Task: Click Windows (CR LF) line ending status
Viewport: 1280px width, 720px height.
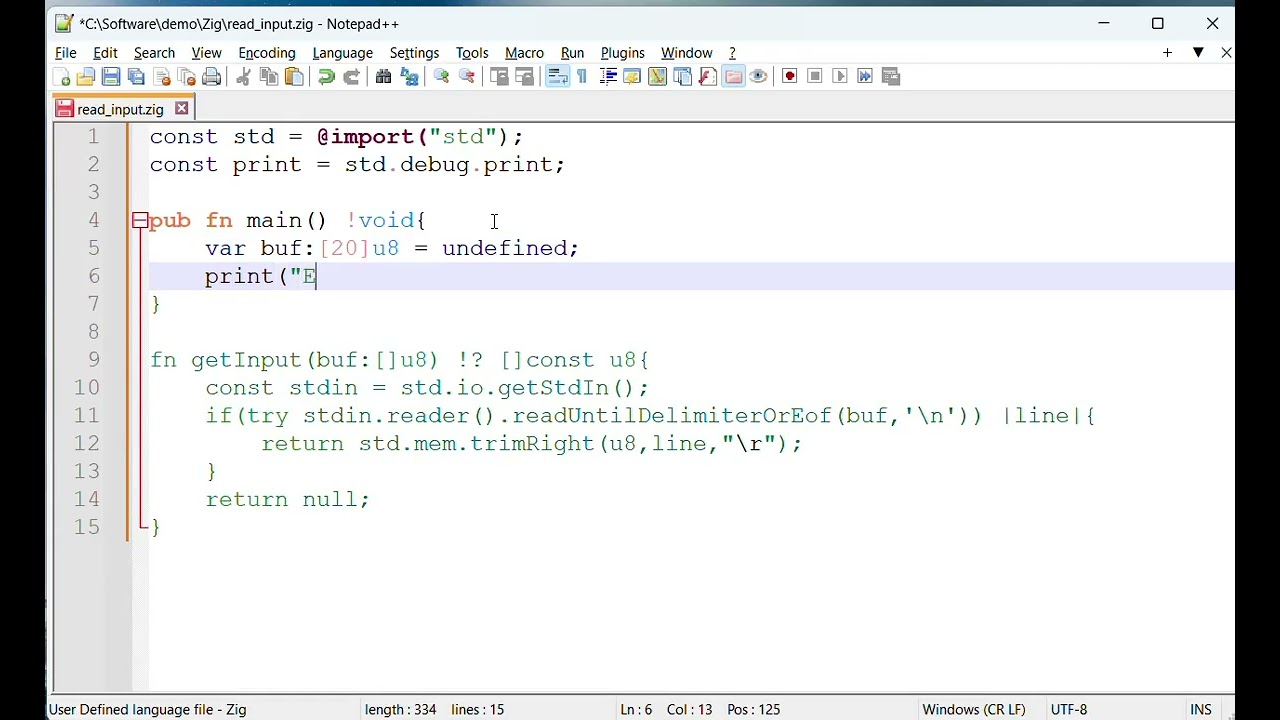Action: [x=974, y=709]
